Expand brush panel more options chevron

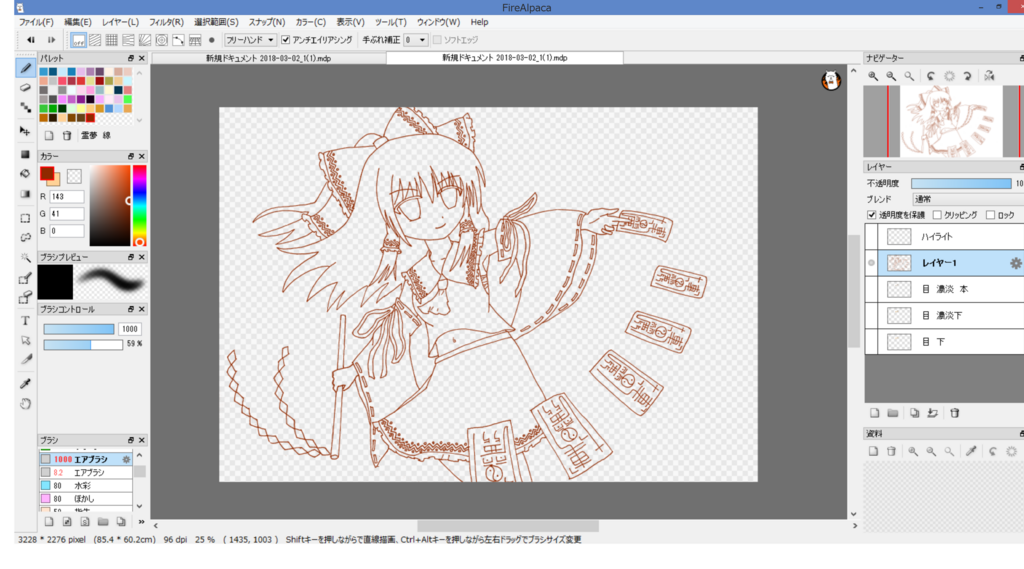tap(141, 522)
